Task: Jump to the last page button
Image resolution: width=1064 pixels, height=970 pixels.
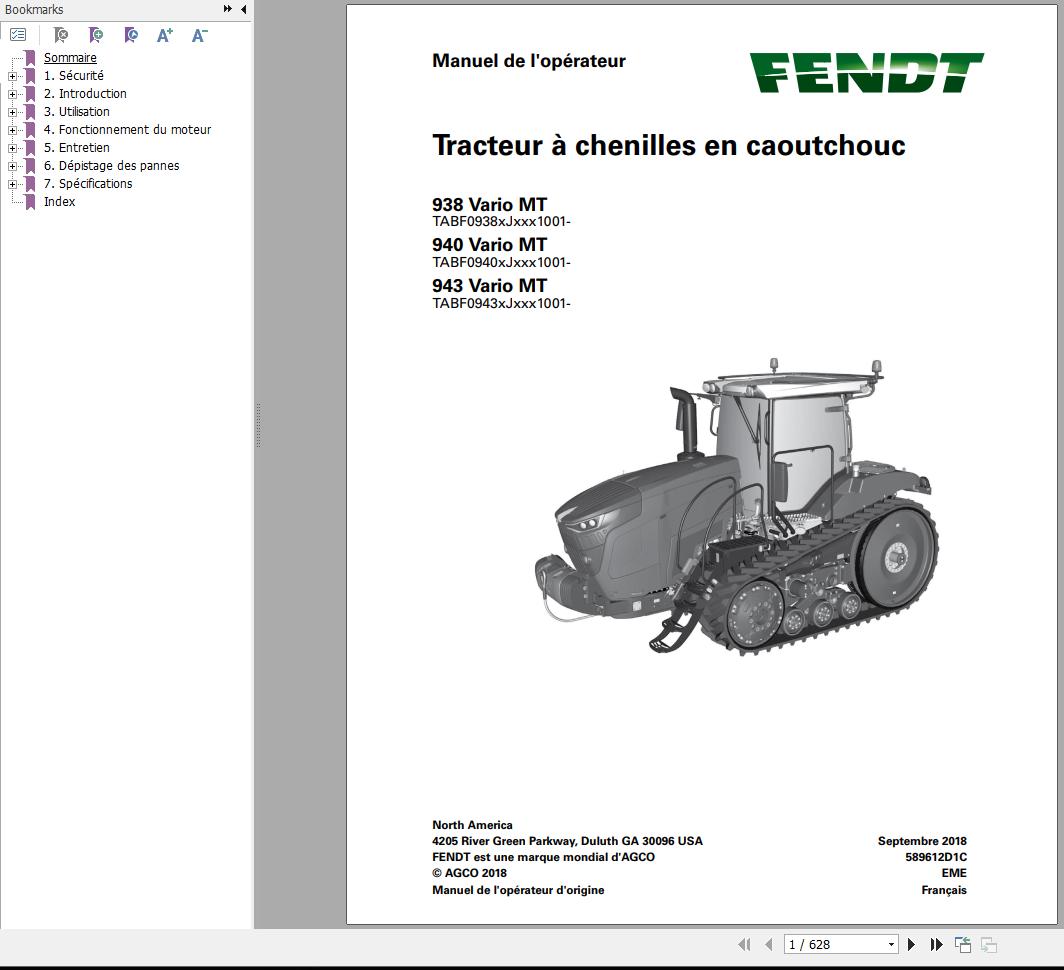Action: click(x=936, y=944)
